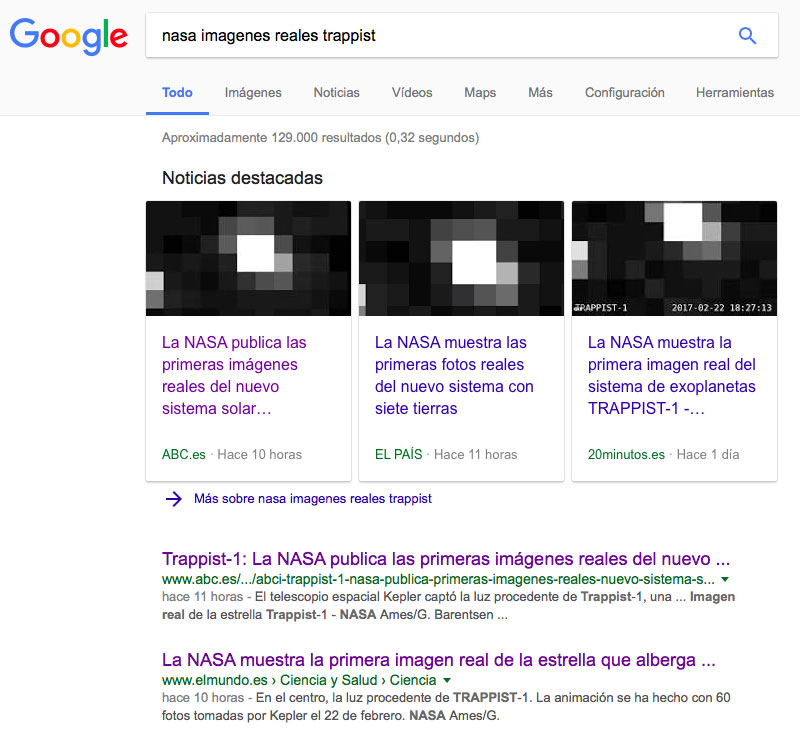The height and width of the screenshot is (736, 800).
Task: Click 'Hace 1 día' on 20minutos card
Action: pyautogui.click(x=708, y=454)
